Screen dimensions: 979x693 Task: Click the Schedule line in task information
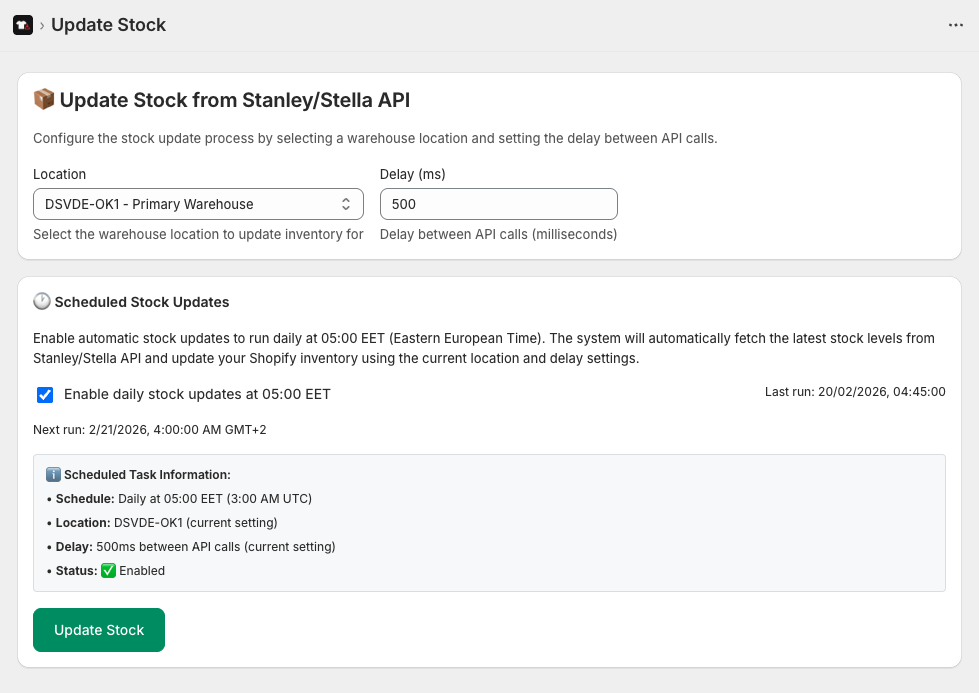point(185,498)
